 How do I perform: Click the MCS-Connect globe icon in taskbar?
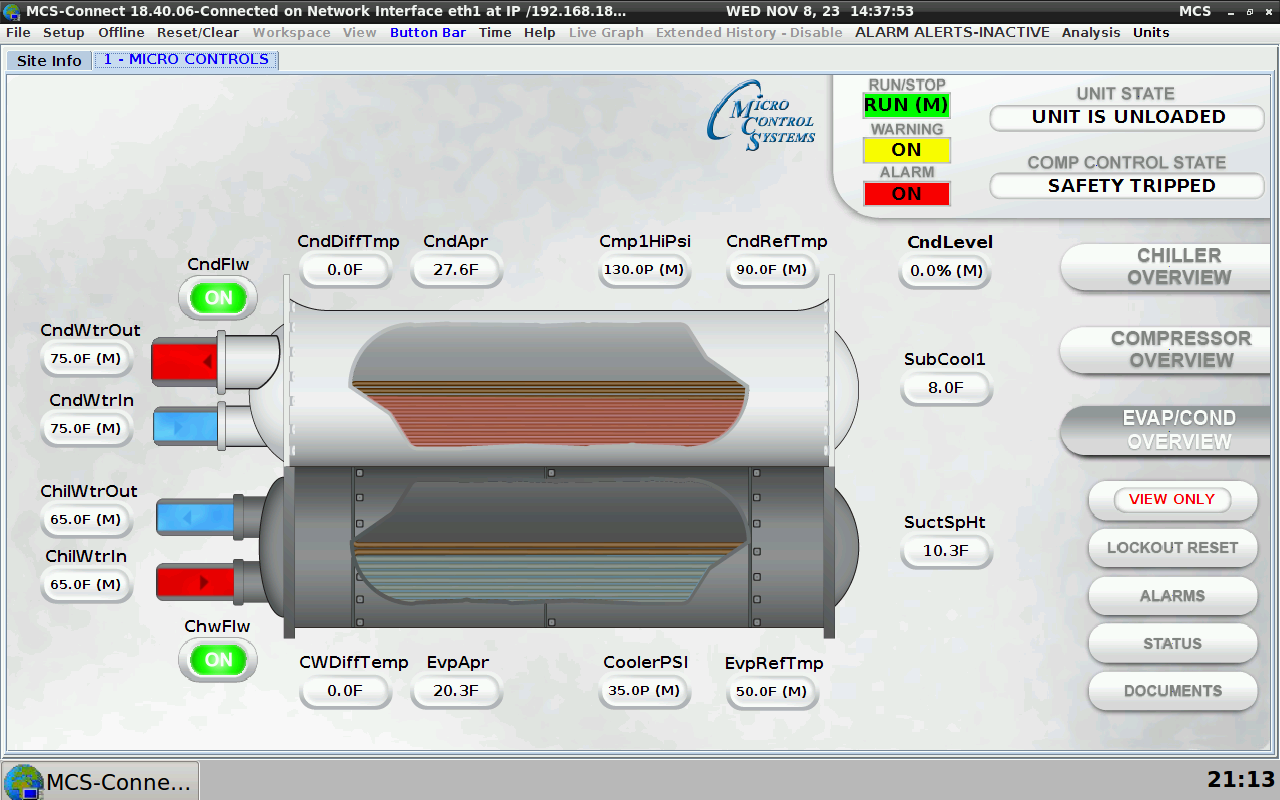click(22, 781)
